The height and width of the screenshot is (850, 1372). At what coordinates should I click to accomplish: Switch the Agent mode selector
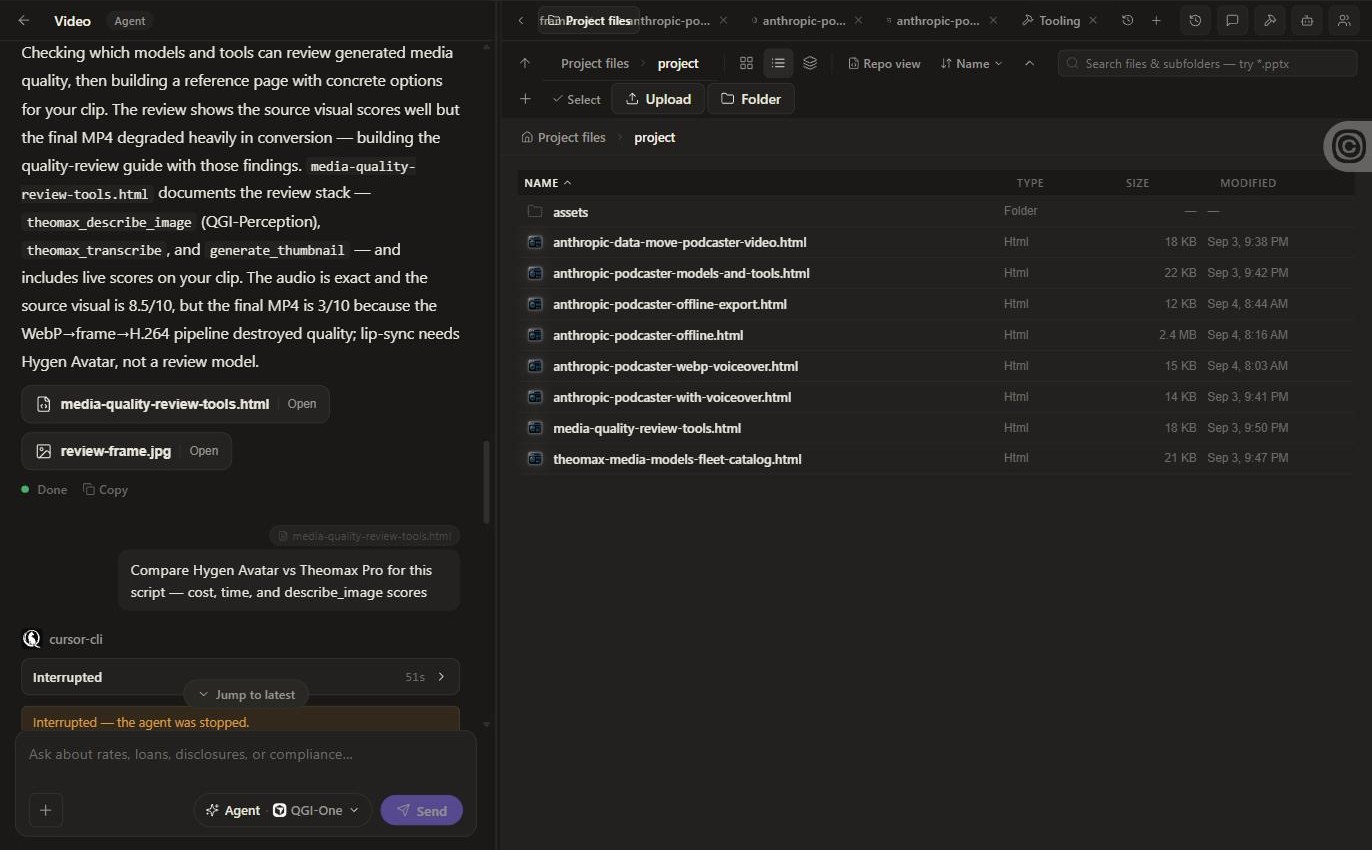[232, 811]
